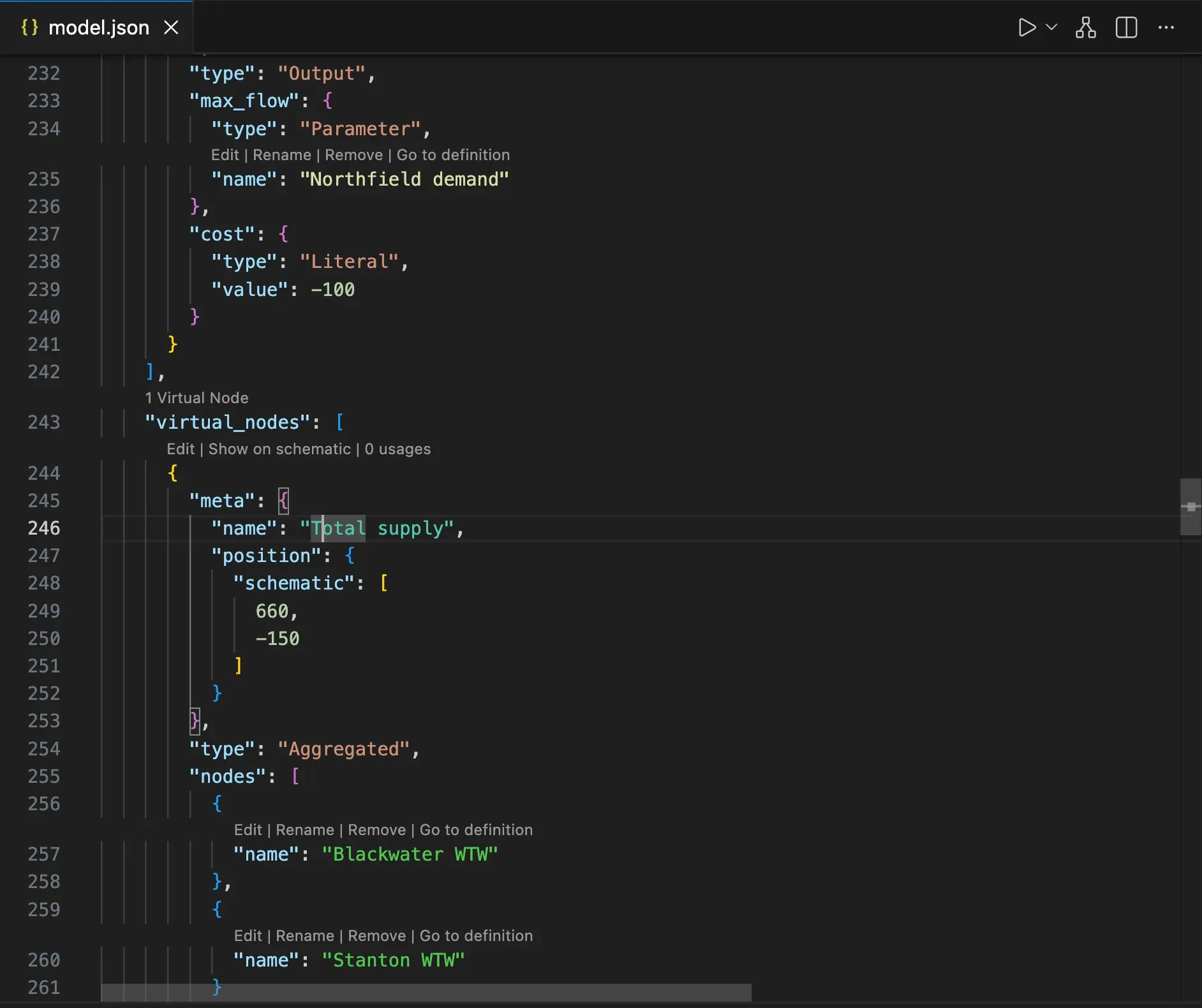Click the "nodes" key on line 255
Screen dimensions: 1202x1008
click(x=228, y=776)
